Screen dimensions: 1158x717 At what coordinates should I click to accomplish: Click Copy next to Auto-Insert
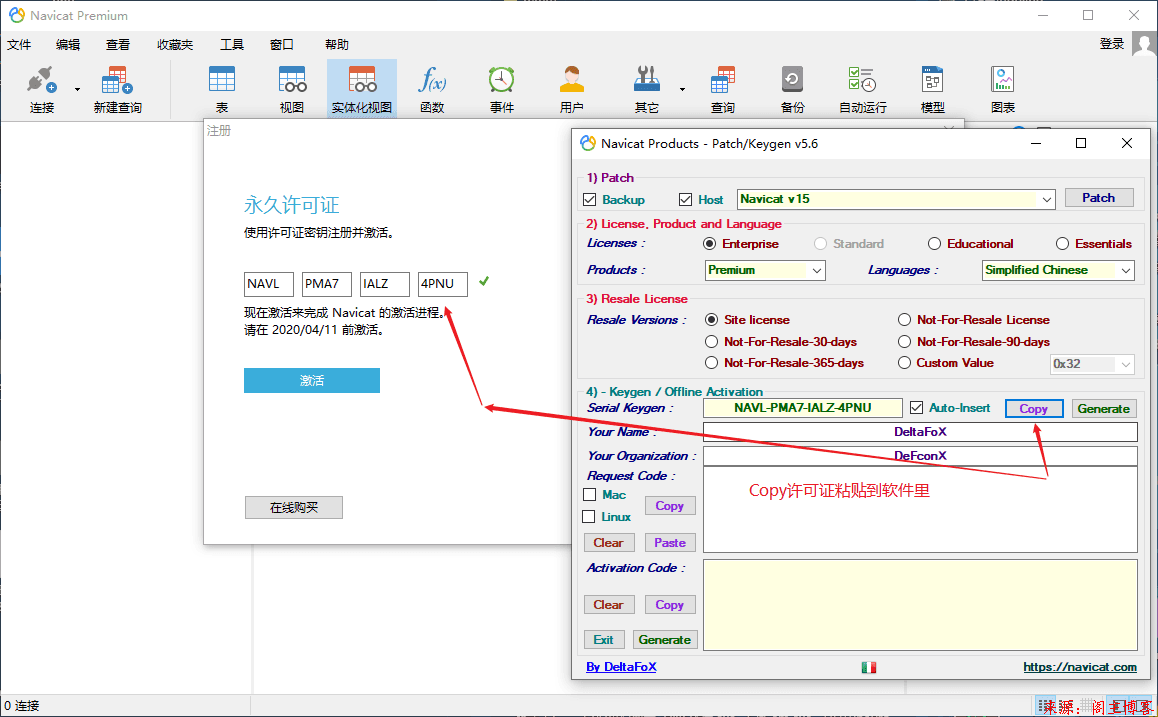click(x=1034, y=408)
